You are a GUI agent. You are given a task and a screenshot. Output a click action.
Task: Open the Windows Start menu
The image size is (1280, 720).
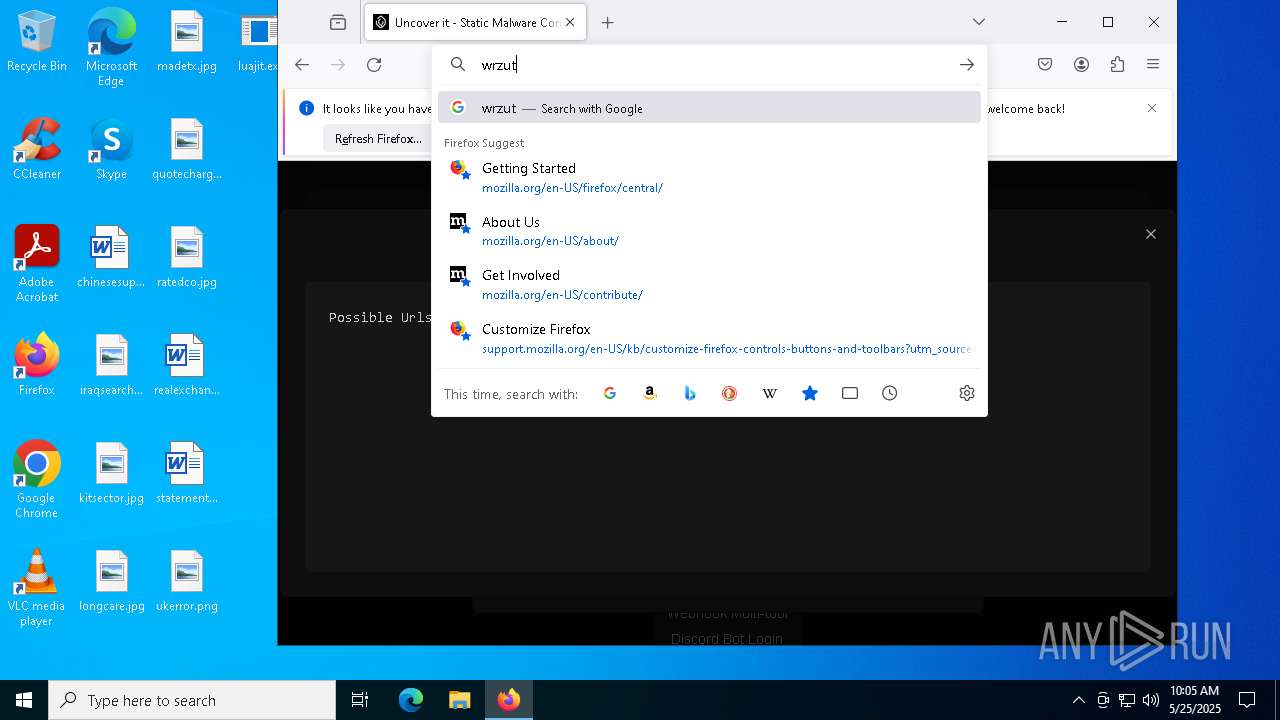click(x=24, y=700)
